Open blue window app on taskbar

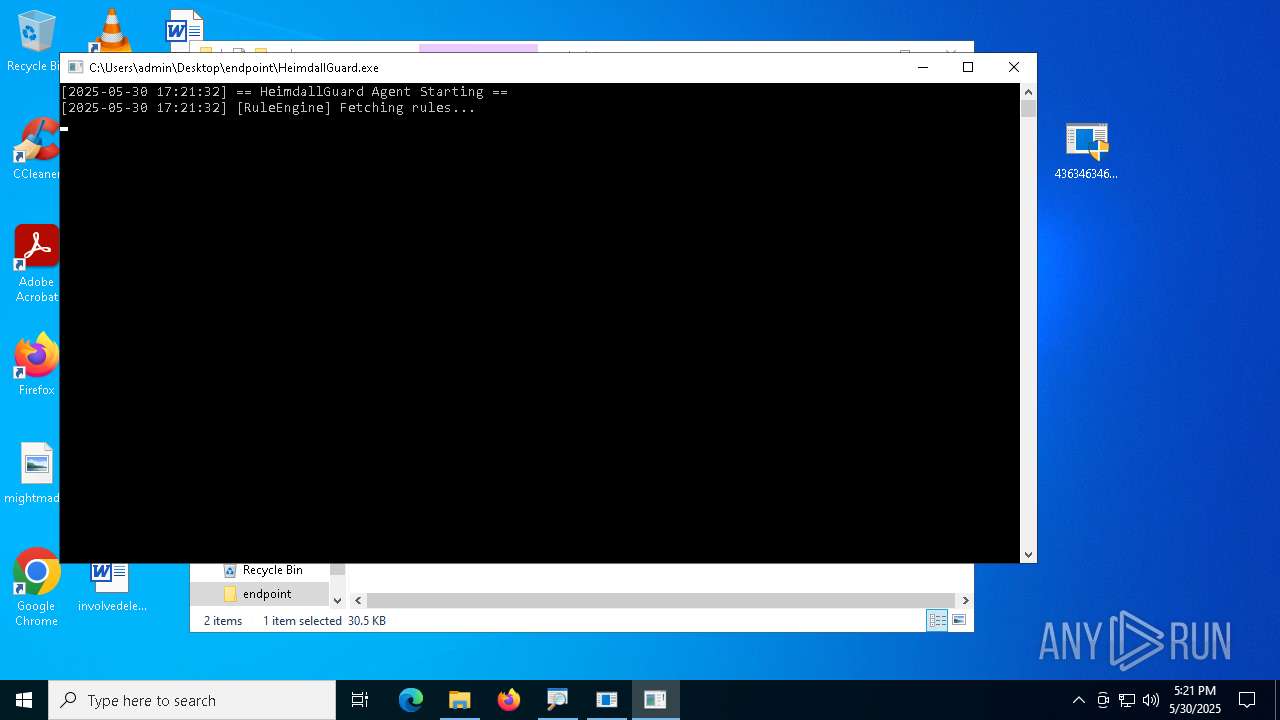click(x=606, y=700)
